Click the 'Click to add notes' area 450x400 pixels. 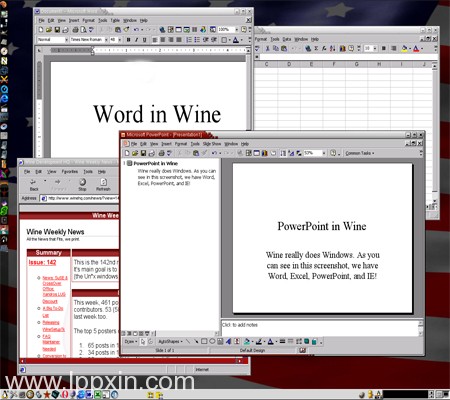(x=319, y=328)
